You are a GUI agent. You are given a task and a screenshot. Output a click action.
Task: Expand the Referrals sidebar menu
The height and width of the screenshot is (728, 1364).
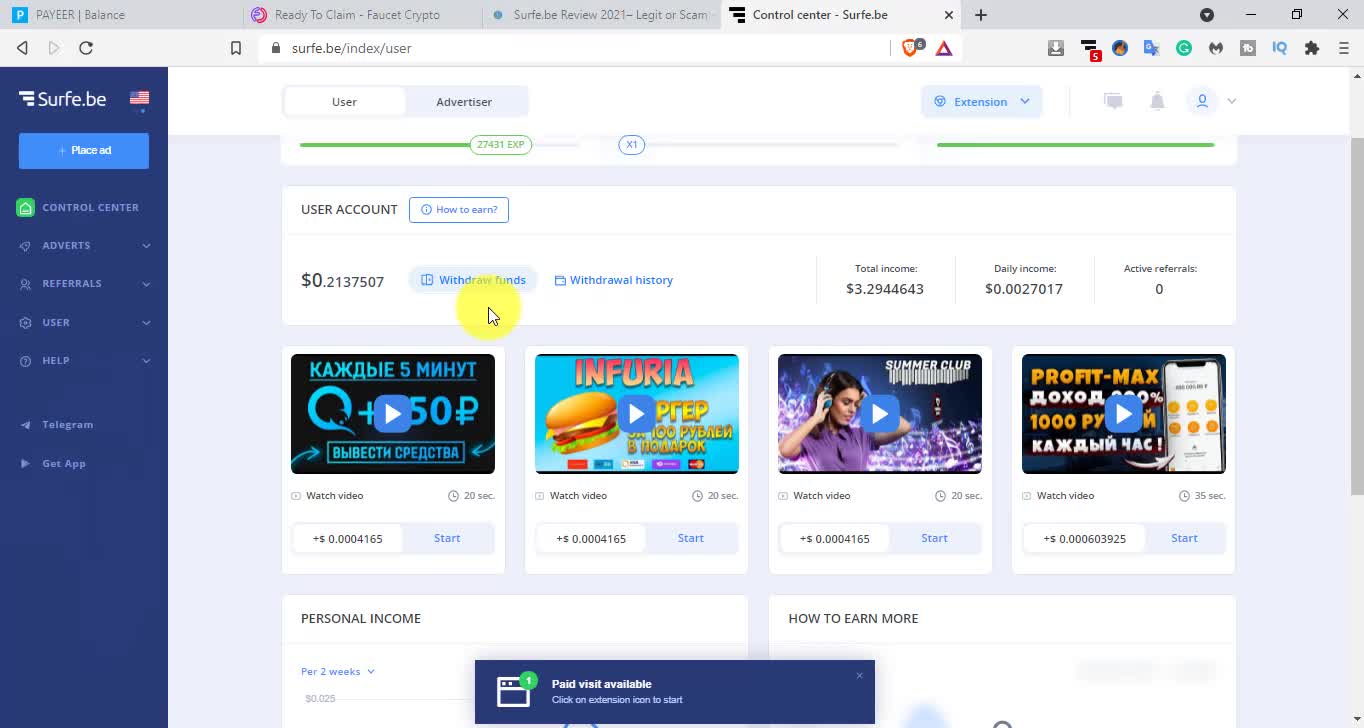pyautogui.click(x=146, y=284)
